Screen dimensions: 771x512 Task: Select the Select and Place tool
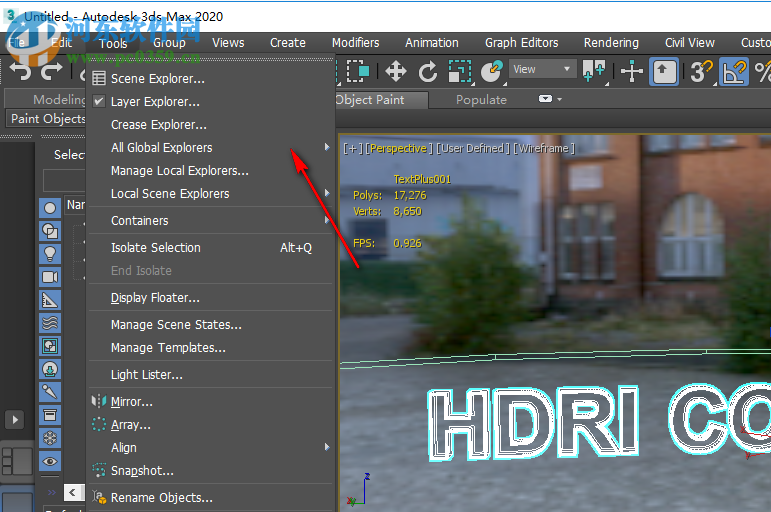[x=491, y=71]
